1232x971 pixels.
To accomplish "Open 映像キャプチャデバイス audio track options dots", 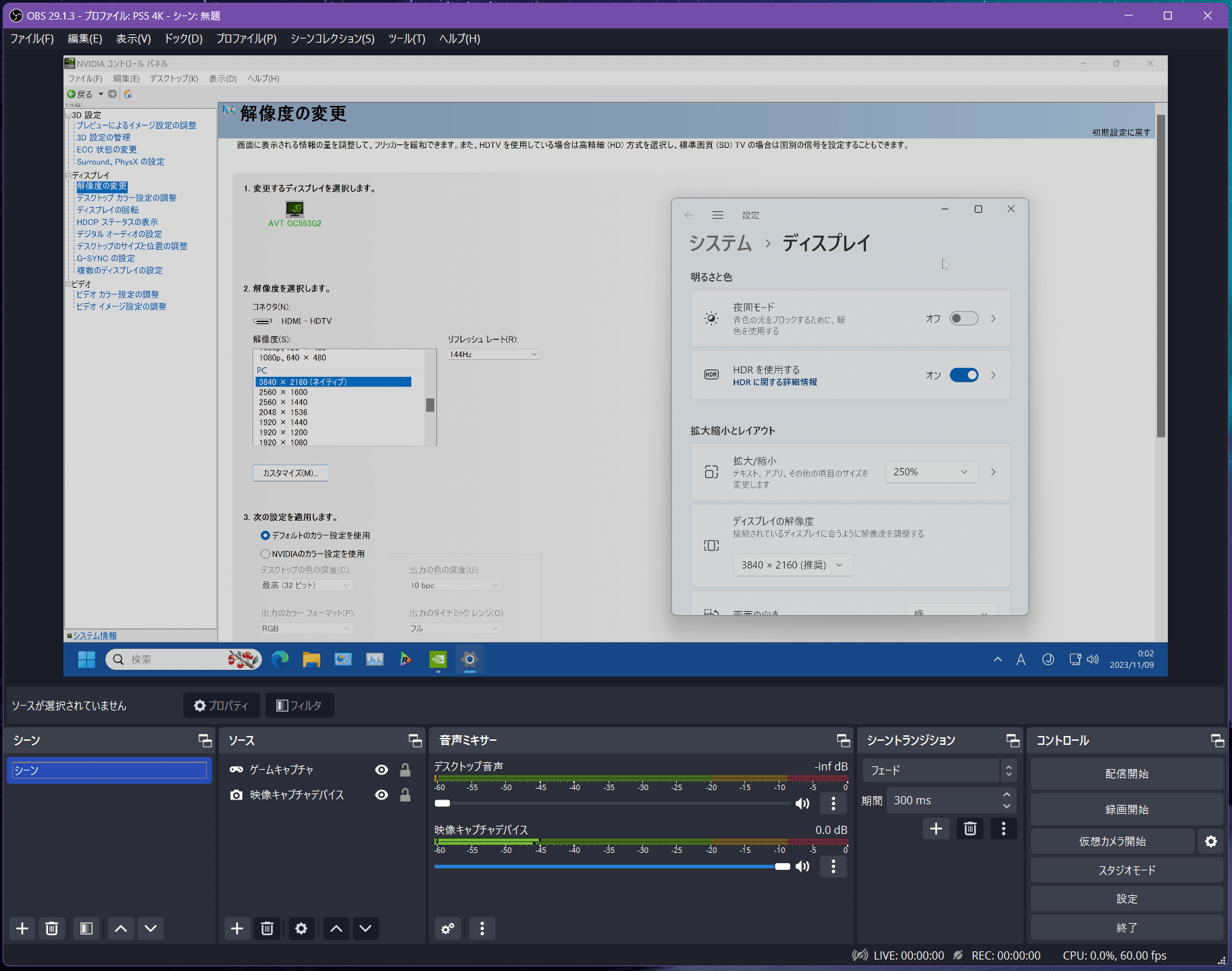I will [833, 866].
